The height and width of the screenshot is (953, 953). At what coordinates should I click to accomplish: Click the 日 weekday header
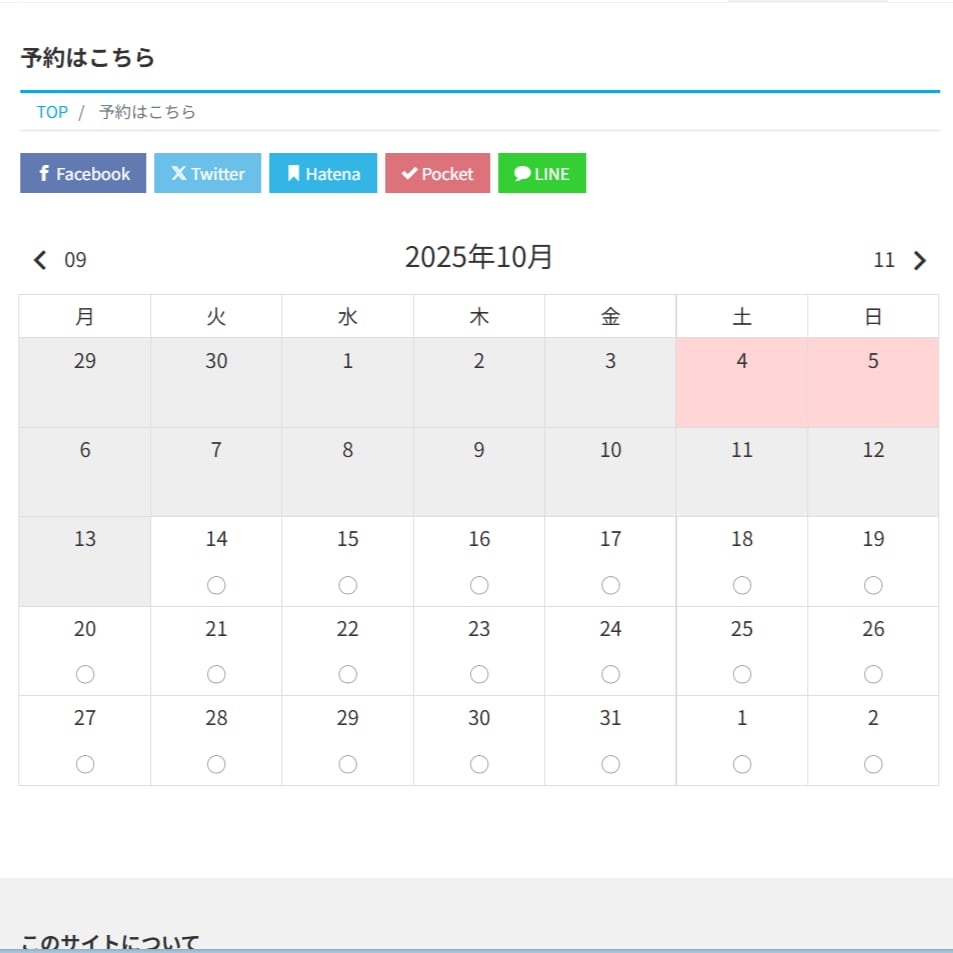coord(873,317)
